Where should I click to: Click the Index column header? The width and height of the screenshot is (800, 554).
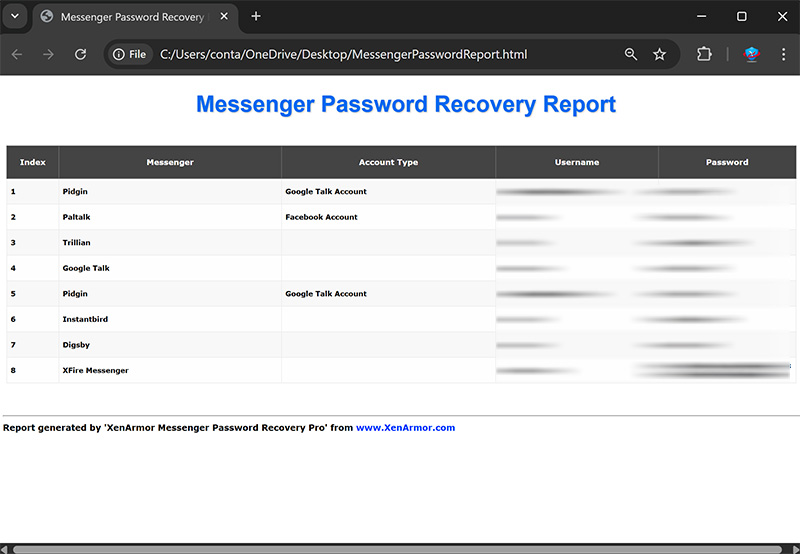click(x=33, y=162)
